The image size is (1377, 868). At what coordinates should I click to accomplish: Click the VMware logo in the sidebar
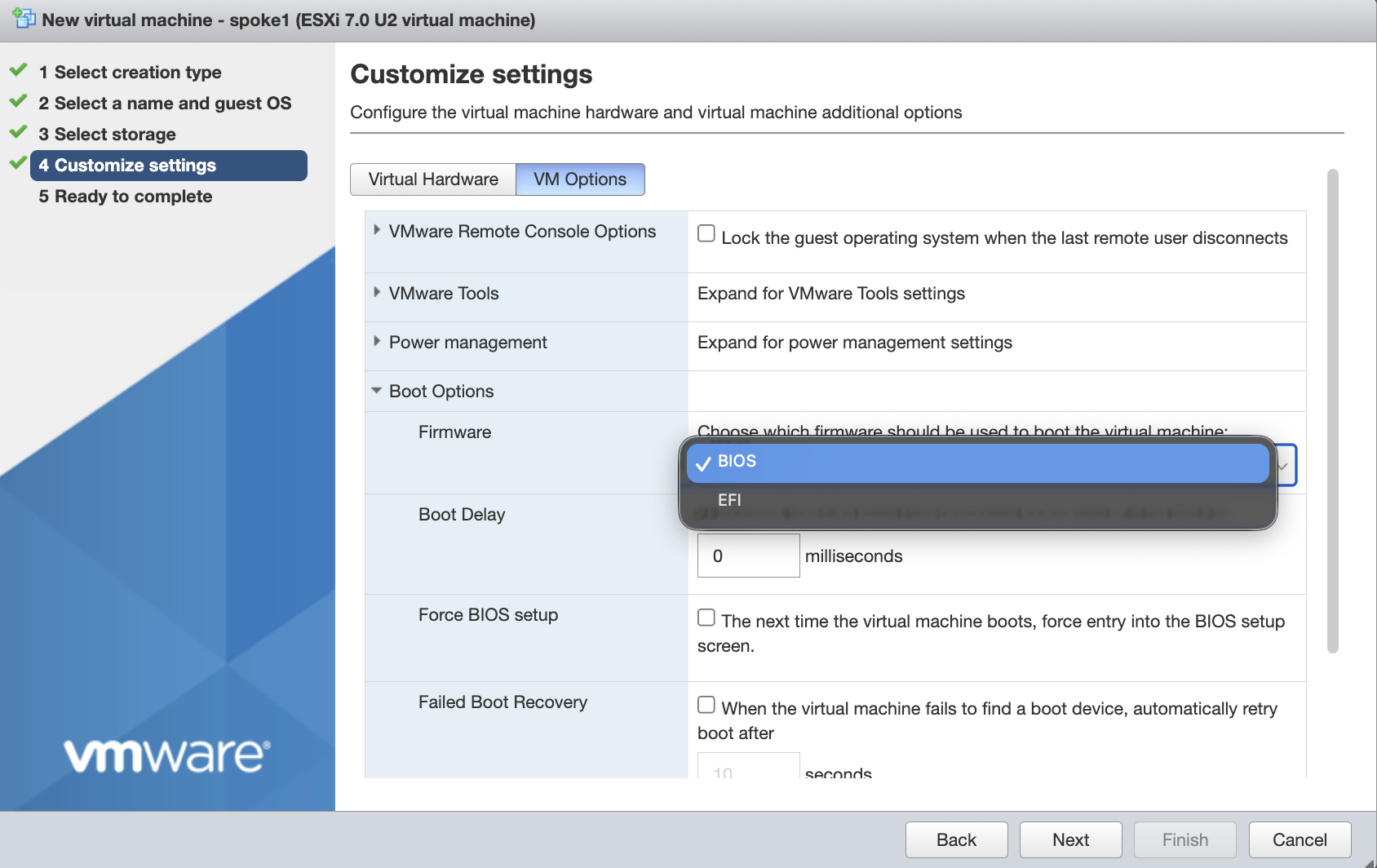167,755
